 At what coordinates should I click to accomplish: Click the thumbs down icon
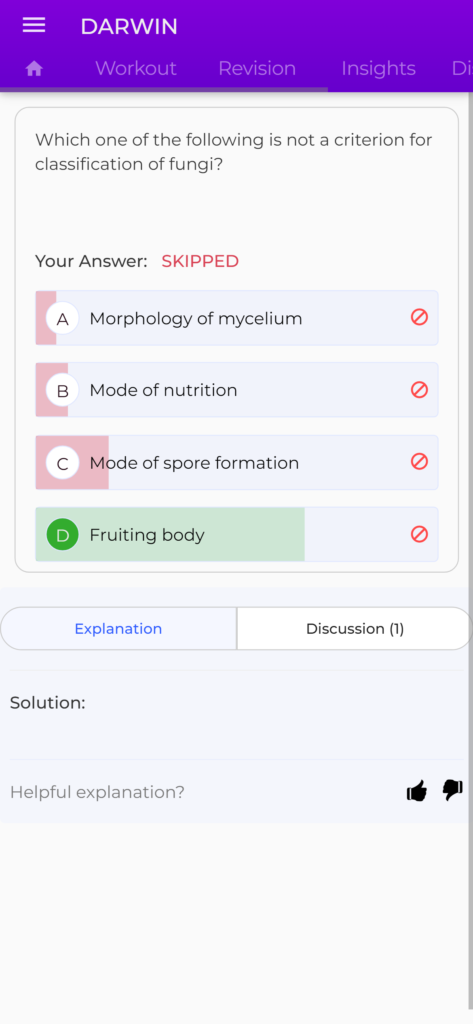[453, 790]
